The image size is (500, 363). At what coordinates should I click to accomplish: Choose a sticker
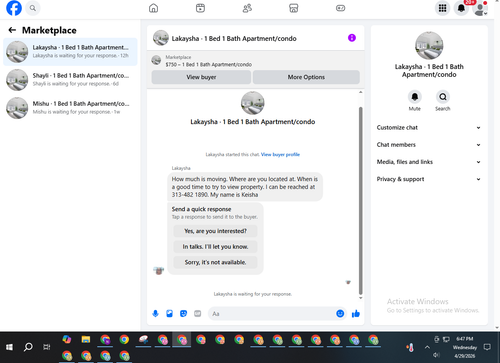[183, 314]
